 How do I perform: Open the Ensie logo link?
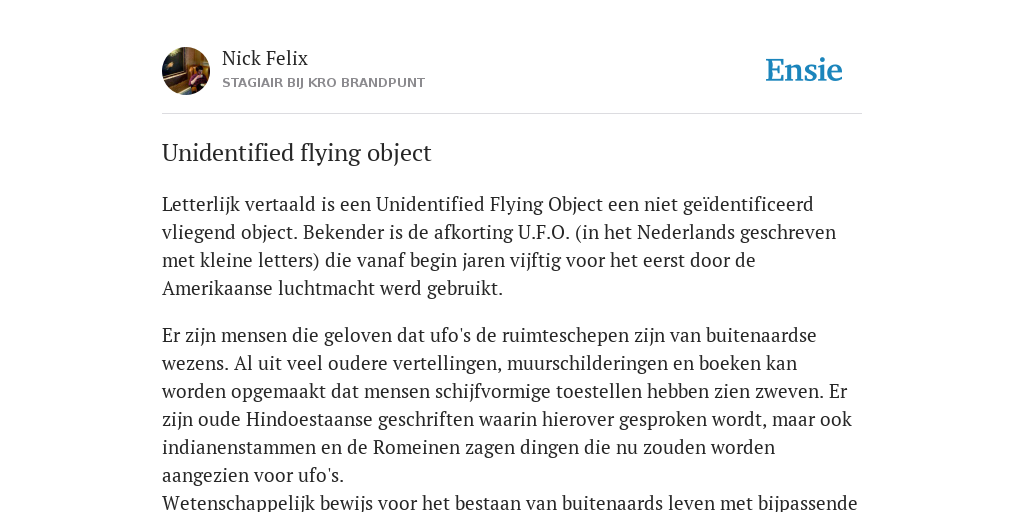[804, 70]
